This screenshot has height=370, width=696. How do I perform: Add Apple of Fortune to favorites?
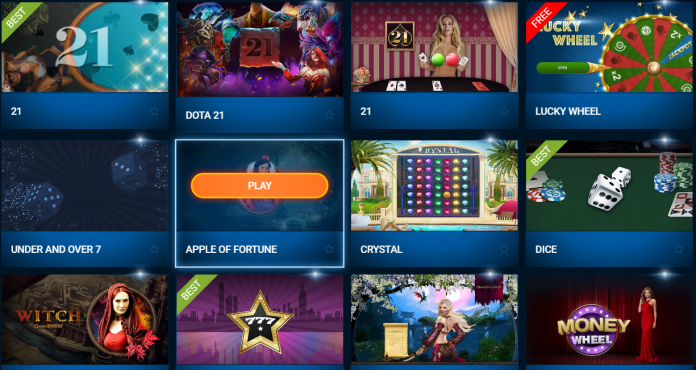click(x=329, y=249)
